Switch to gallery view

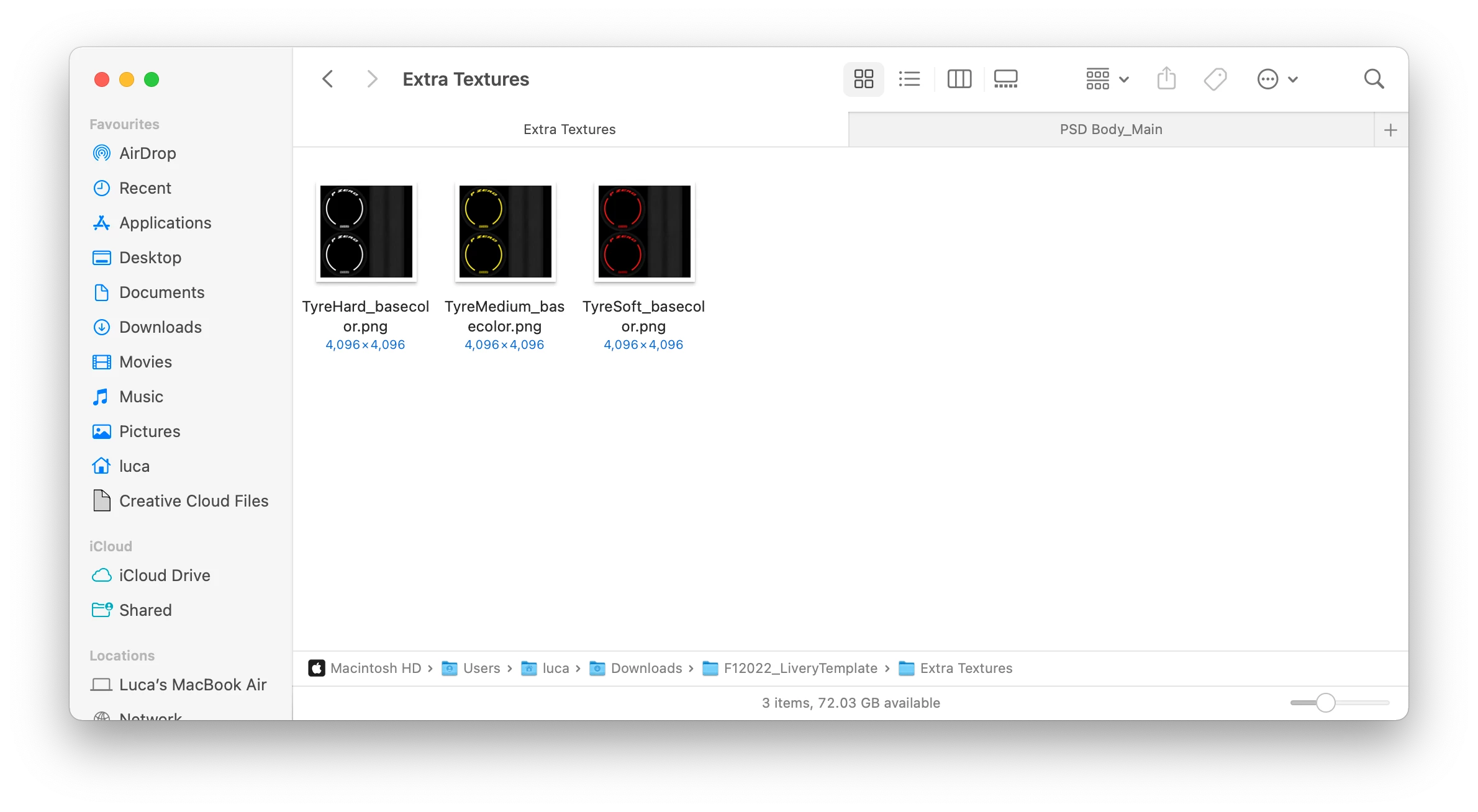click(x=1005, y=79)
